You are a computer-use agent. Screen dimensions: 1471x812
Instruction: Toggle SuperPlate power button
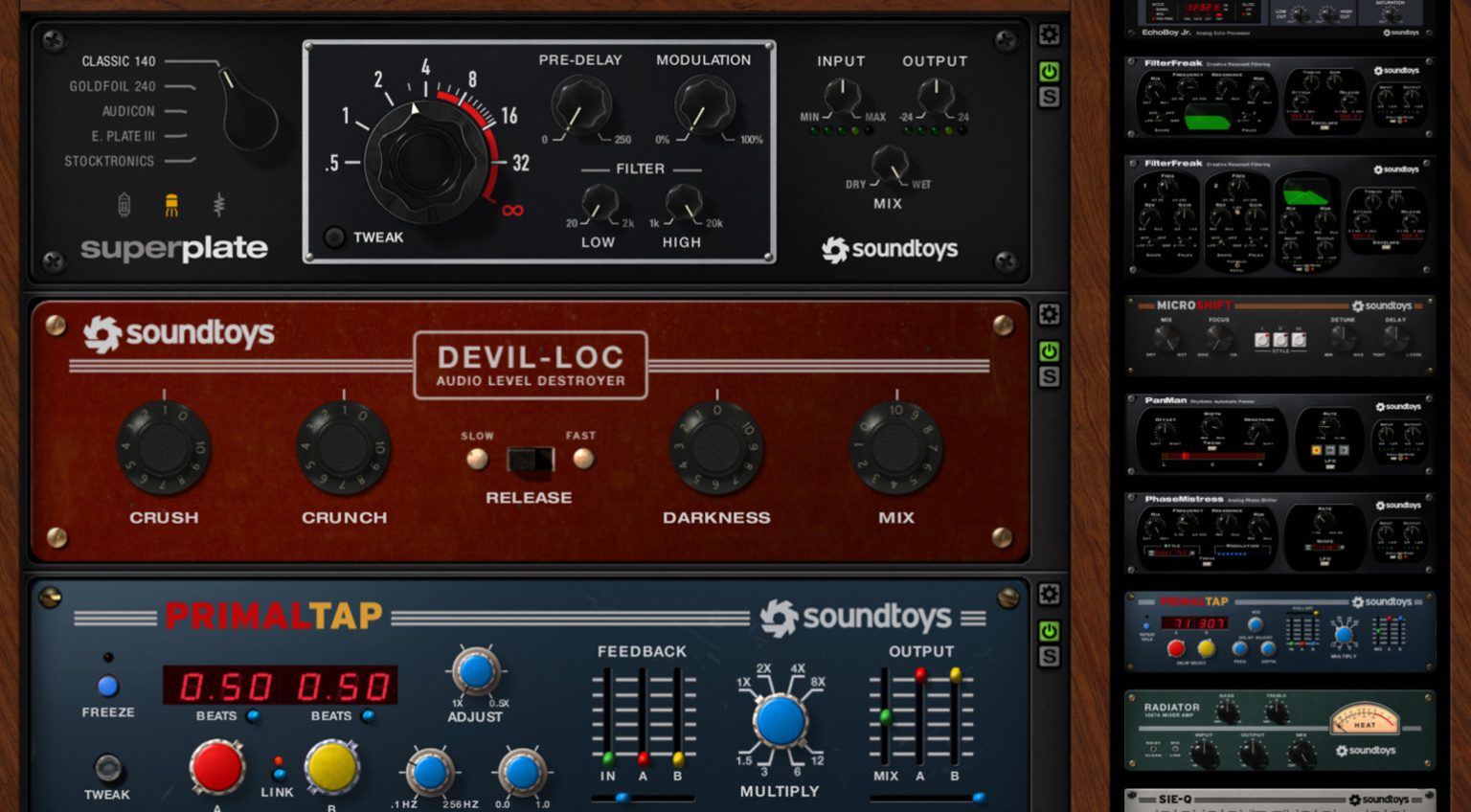click(1049, 72)
